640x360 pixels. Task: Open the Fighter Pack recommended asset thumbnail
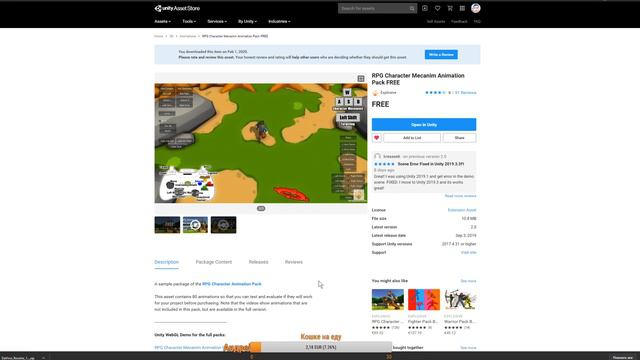click(424, 300)
